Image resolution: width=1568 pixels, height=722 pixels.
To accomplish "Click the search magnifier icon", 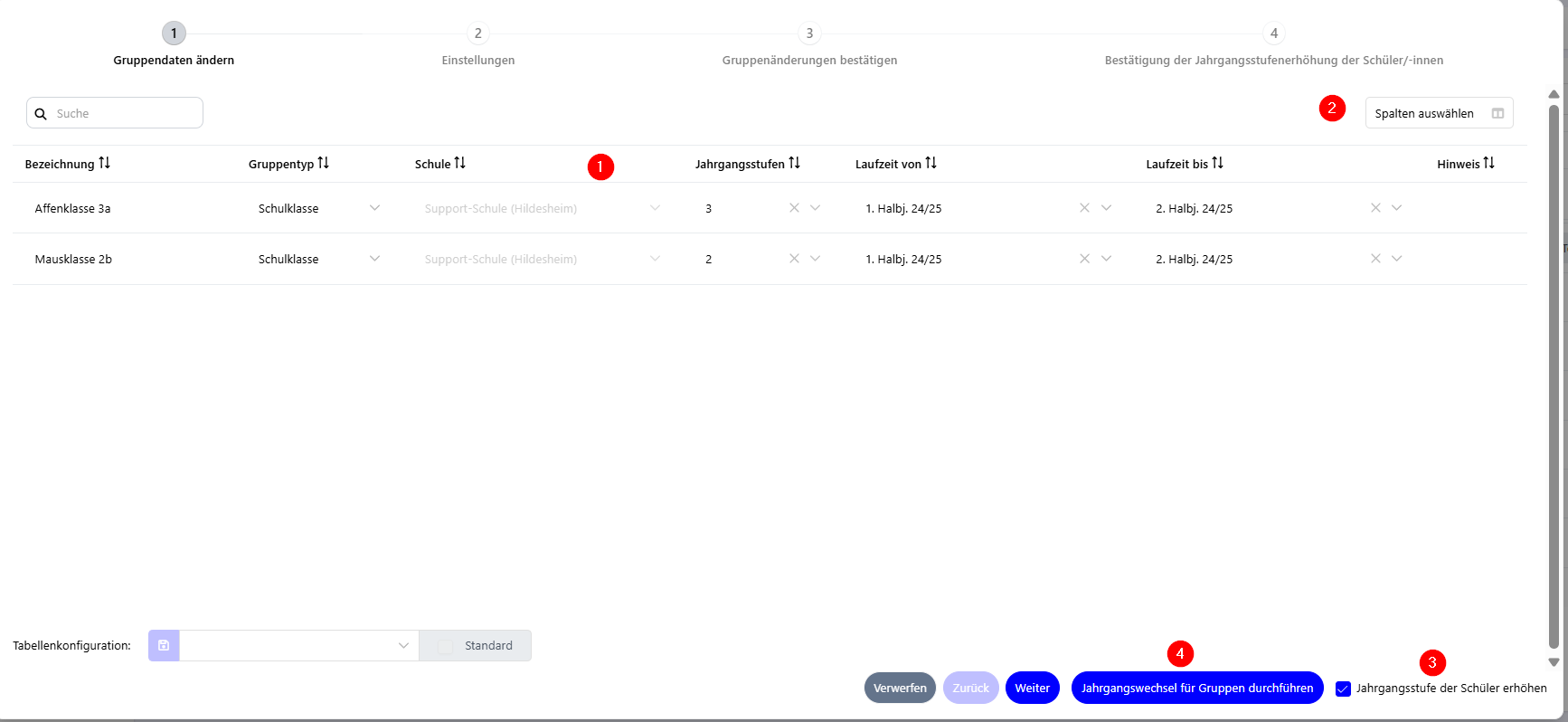I will tap(41, 114).
